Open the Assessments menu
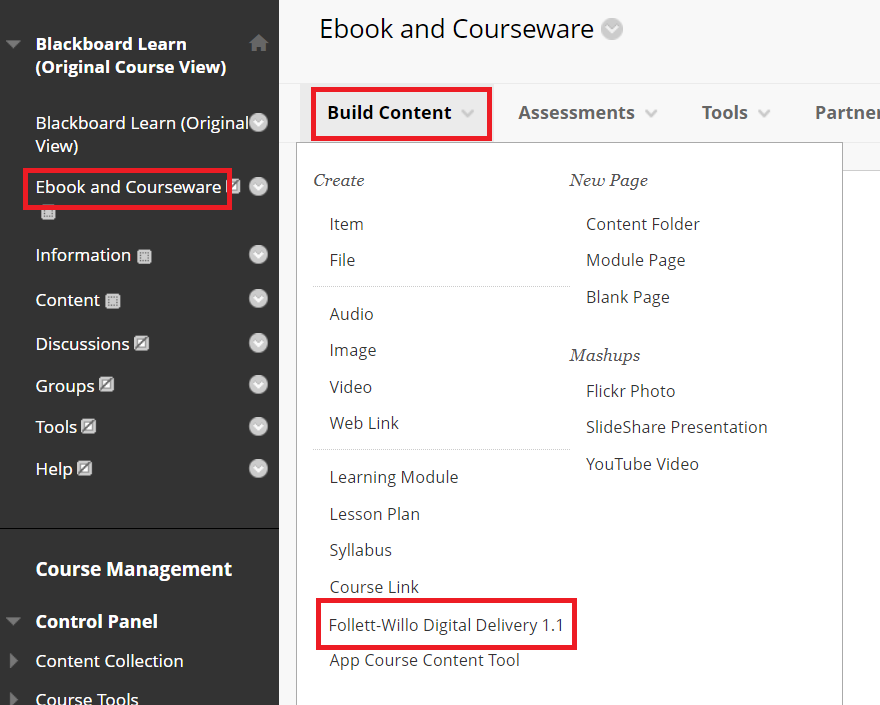880x705 pixels. click(576, 112)
